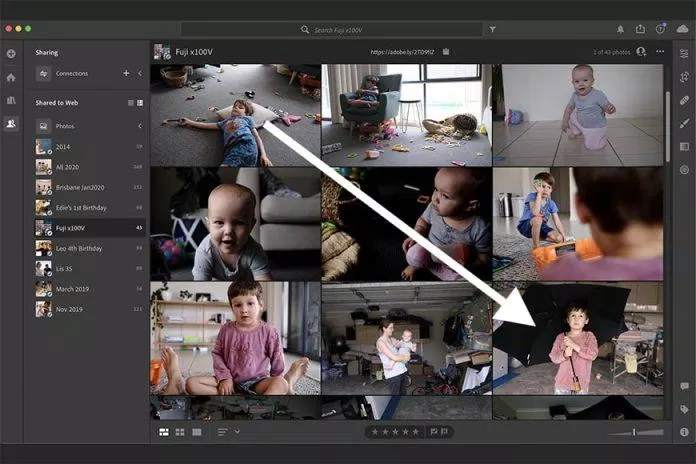This screenshot has height=464, width=696.
Task: Flag photo as Rejected
Action: coord(444,432)
